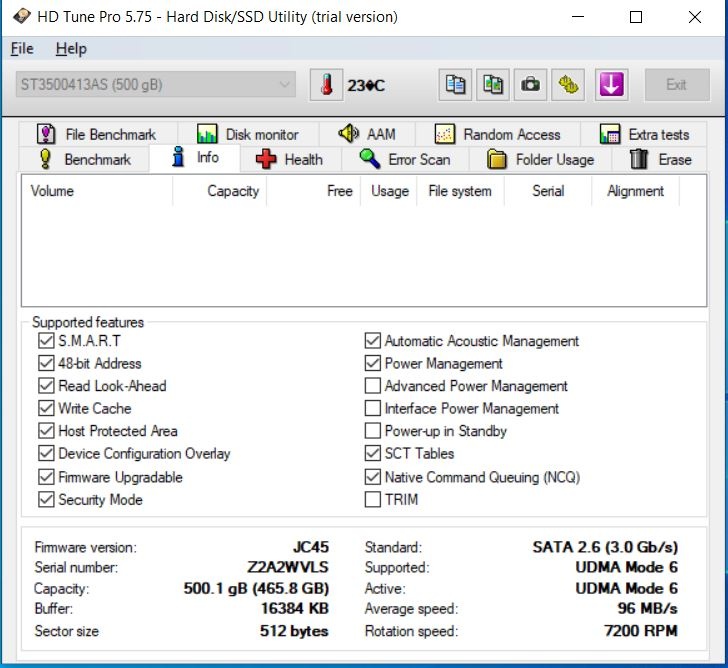Screen dimensions: 728x668
Task: Click the Usage column header
Action: tap(389, 191)
